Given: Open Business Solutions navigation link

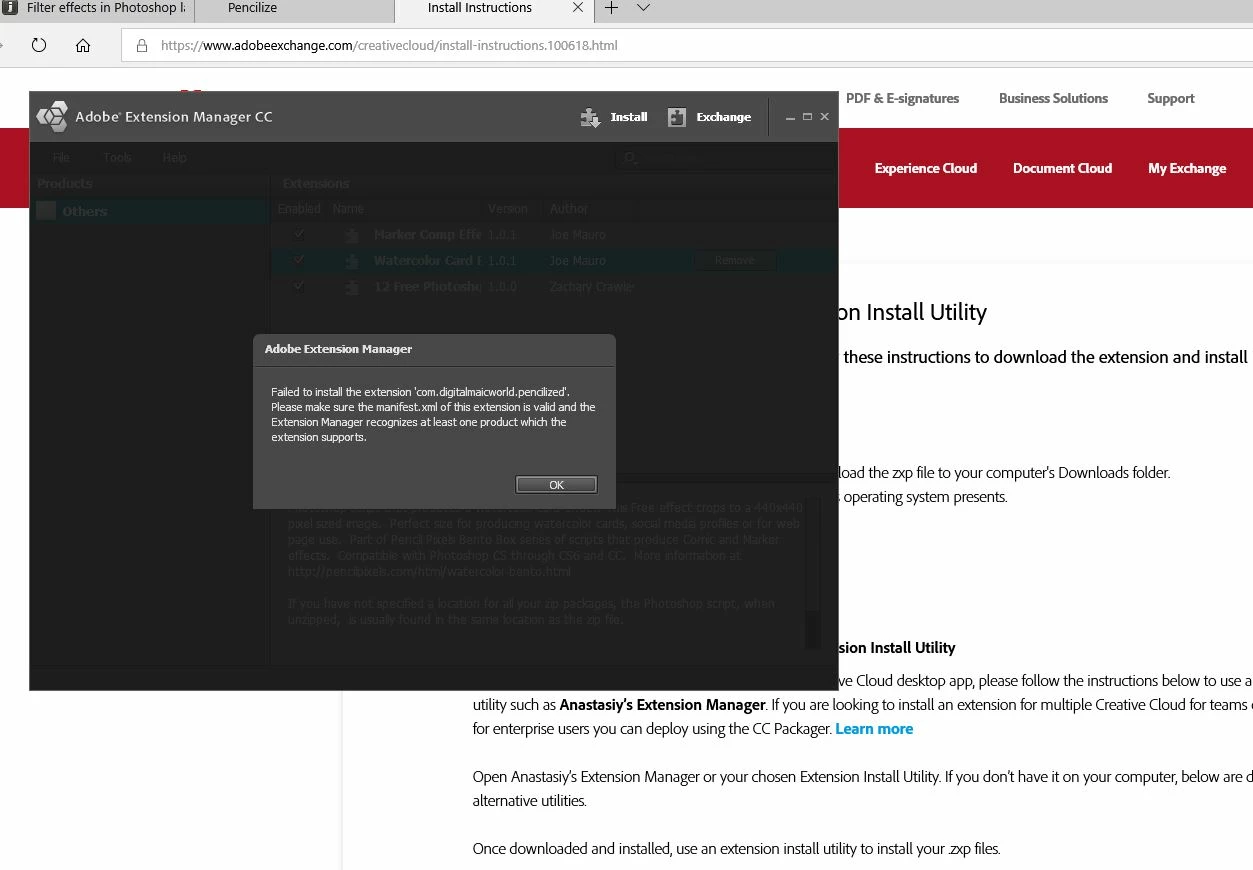Looking at the screenshot, I should (1053, 98).
